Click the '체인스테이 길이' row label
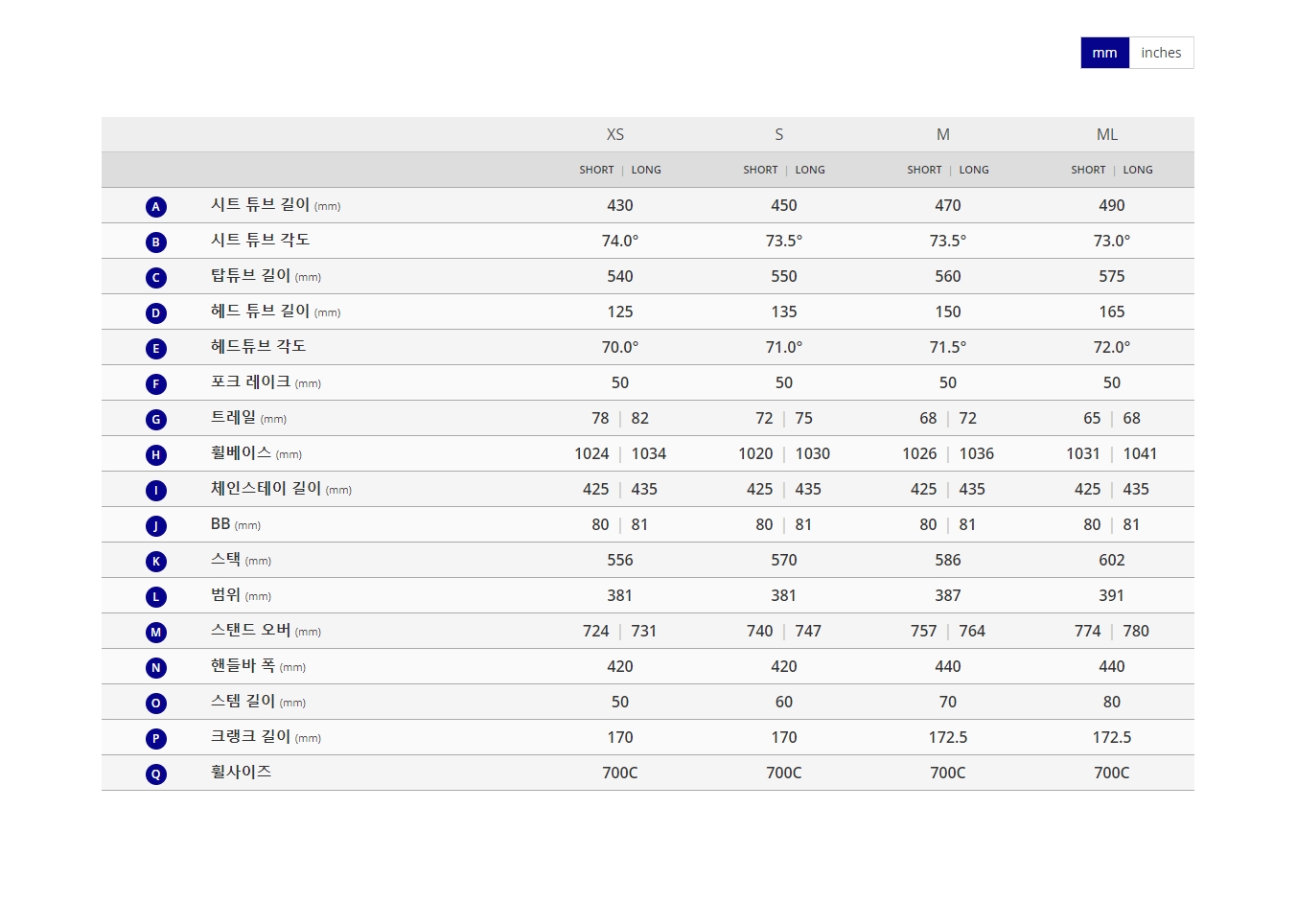Image resolution: width=1297 pixels, height=924 pixels. point(281,488)
